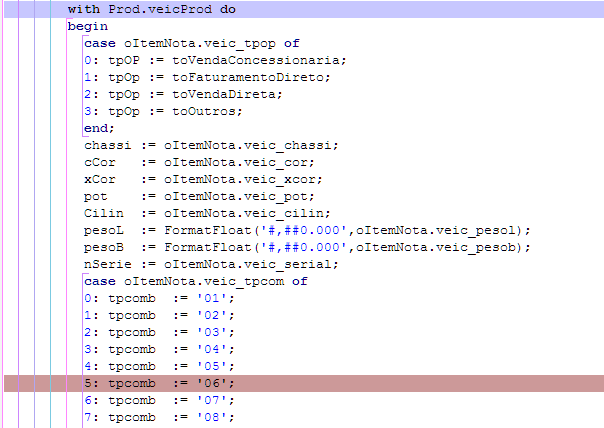Click the 'pesoL := FormatFloat' line

click(307, 230)
